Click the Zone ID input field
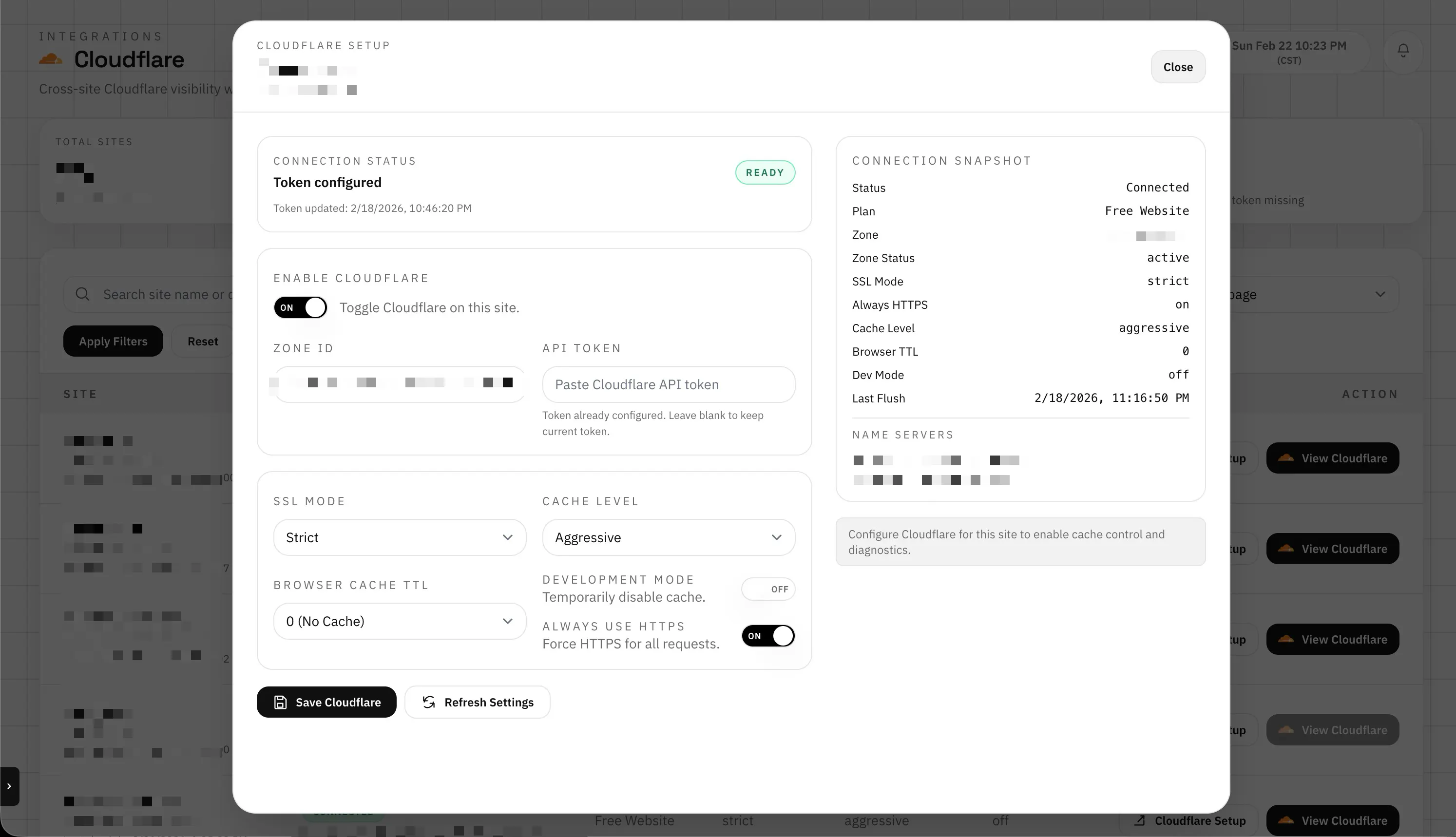Viewport: 1456px width, 837px height. click(400, 384)
